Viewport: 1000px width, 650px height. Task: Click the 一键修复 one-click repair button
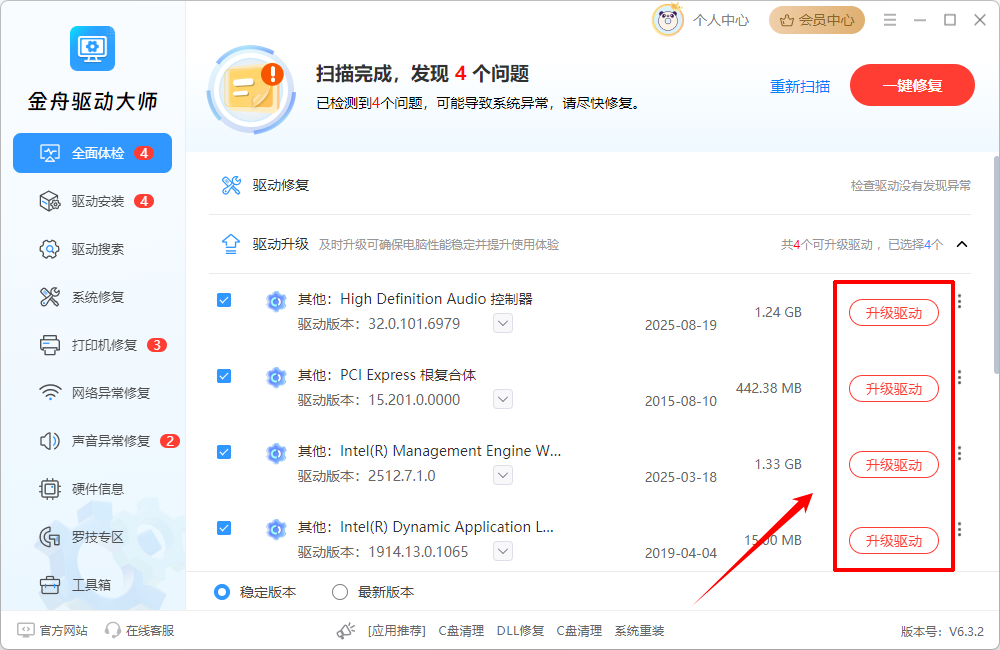[x=912, y=85]
